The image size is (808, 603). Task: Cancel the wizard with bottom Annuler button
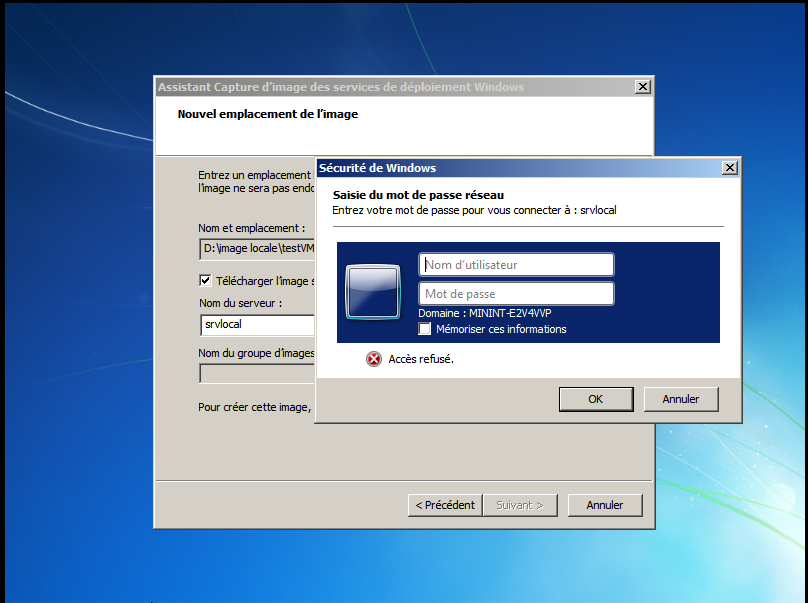[604, 505]
